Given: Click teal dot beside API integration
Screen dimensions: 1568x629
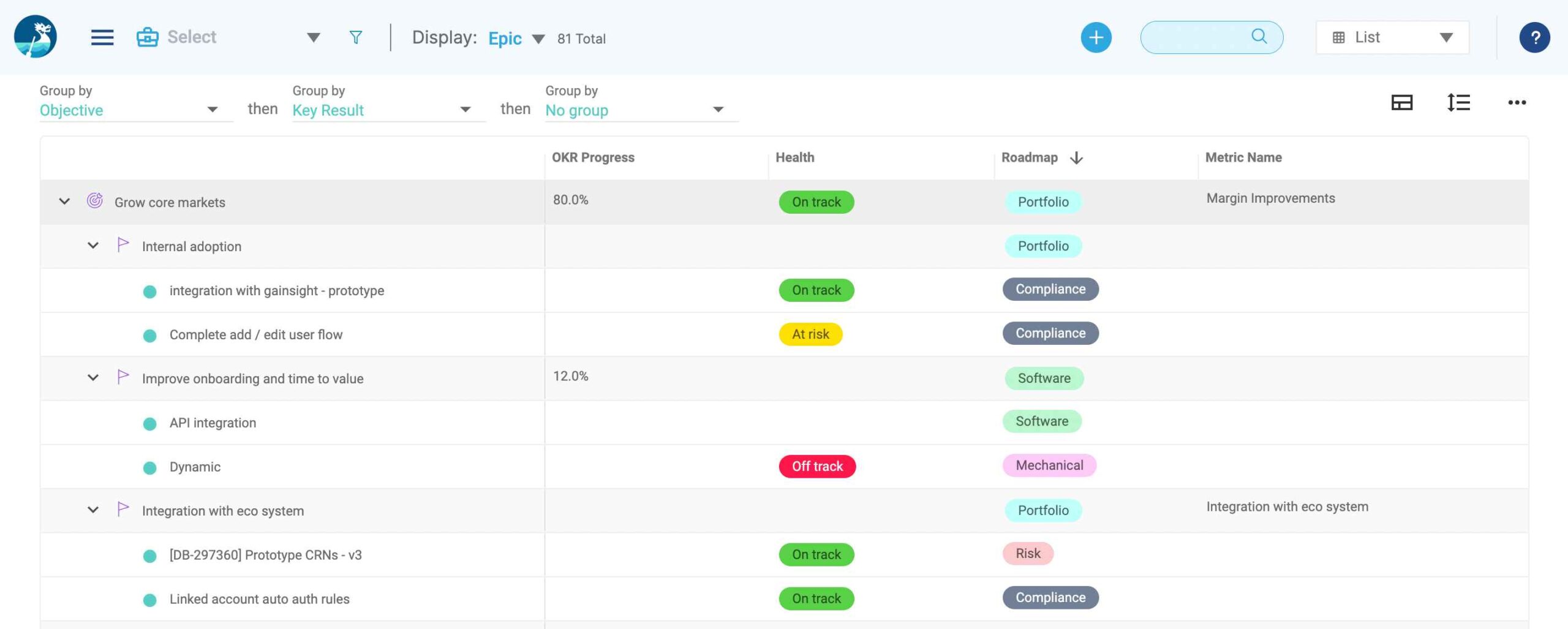Looking at the screenshot, I should (x=149, y=424).
